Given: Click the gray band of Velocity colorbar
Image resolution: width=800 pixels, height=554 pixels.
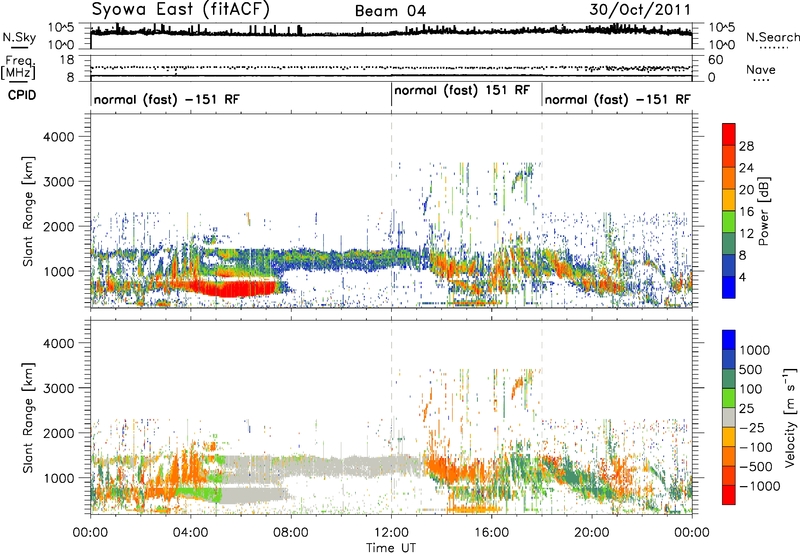Looking at the screenshot, I should 729,417.
